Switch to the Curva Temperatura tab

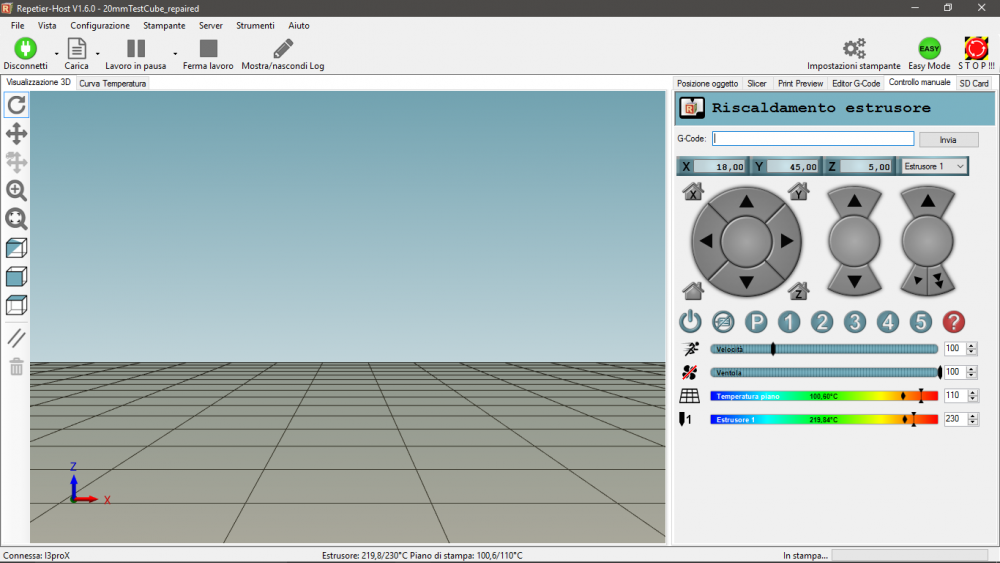[113, 84]
